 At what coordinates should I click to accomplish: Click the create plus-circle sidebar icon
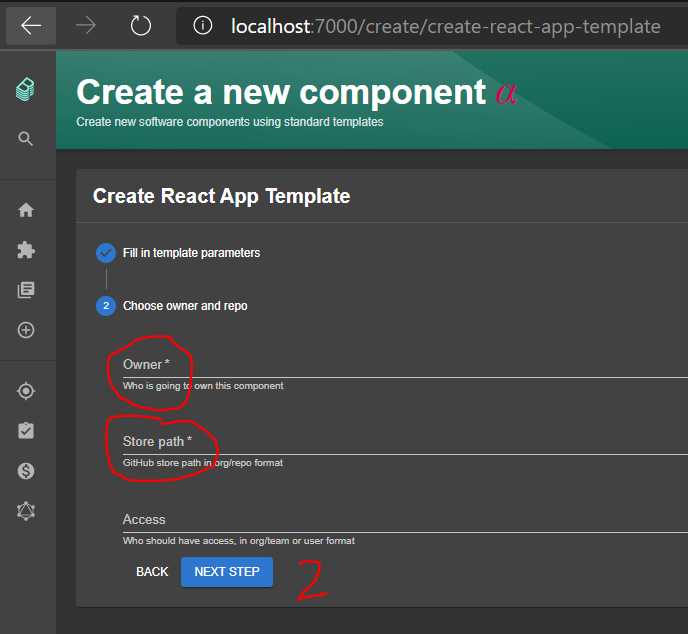click(26, 330)
